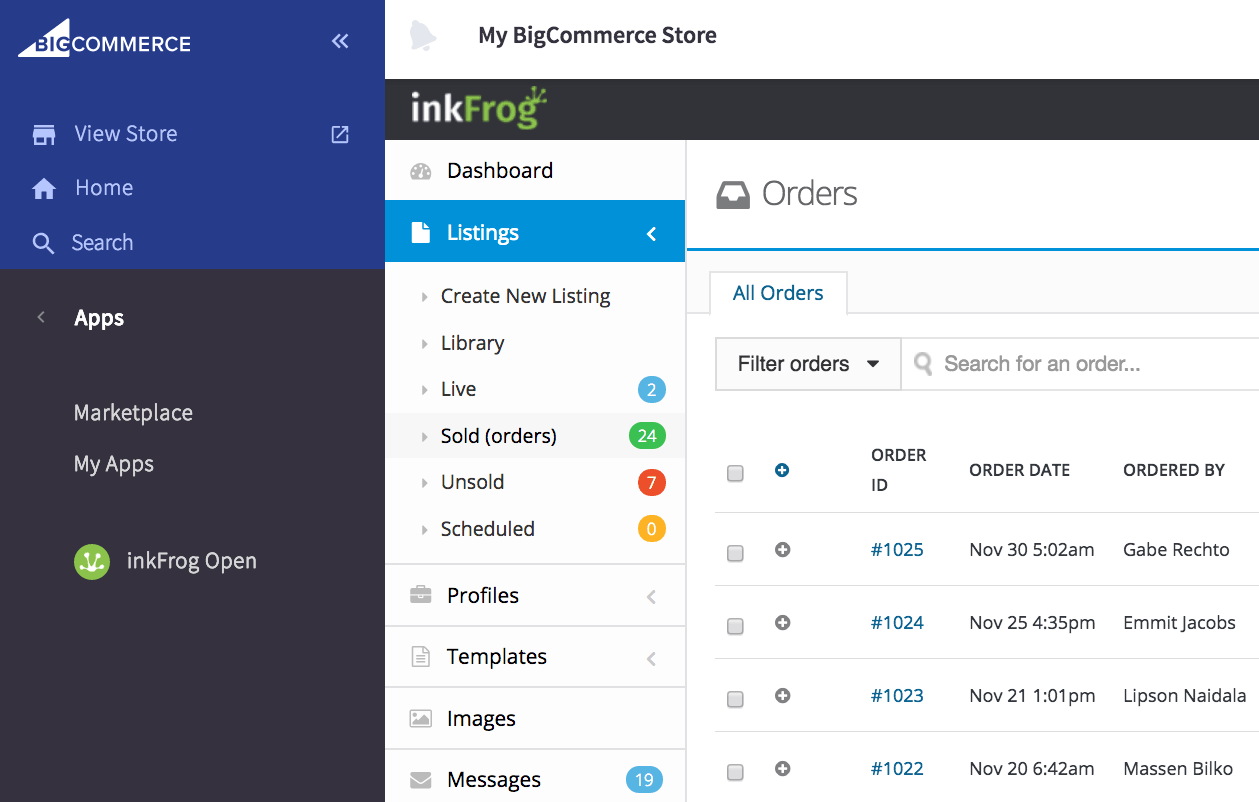
Task: Click the BigCommerce logo
Action: tap(104, 40)
